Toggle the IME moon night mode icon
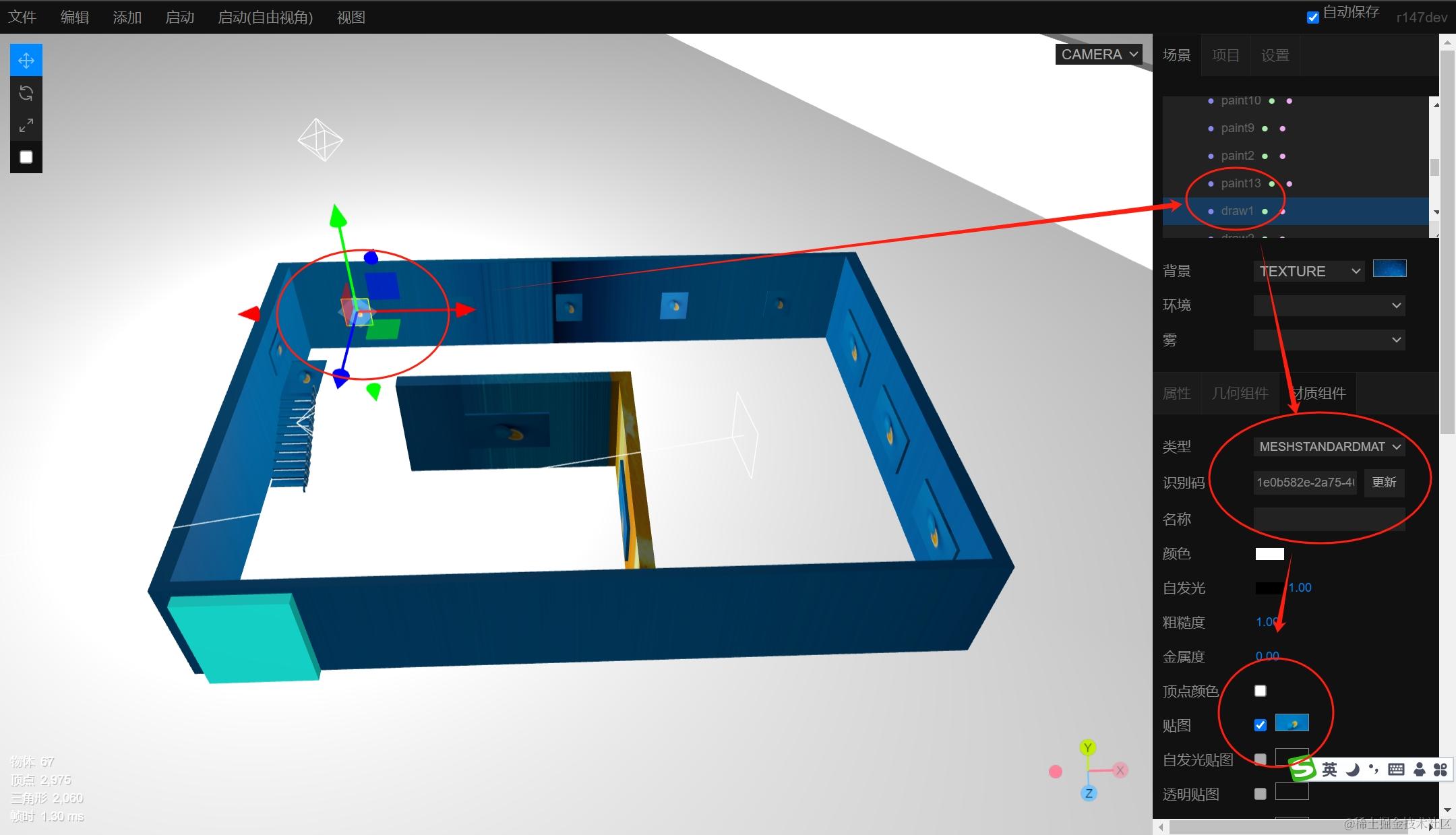Viewport: 1456px width, 835px height. tap(1352, 770)
